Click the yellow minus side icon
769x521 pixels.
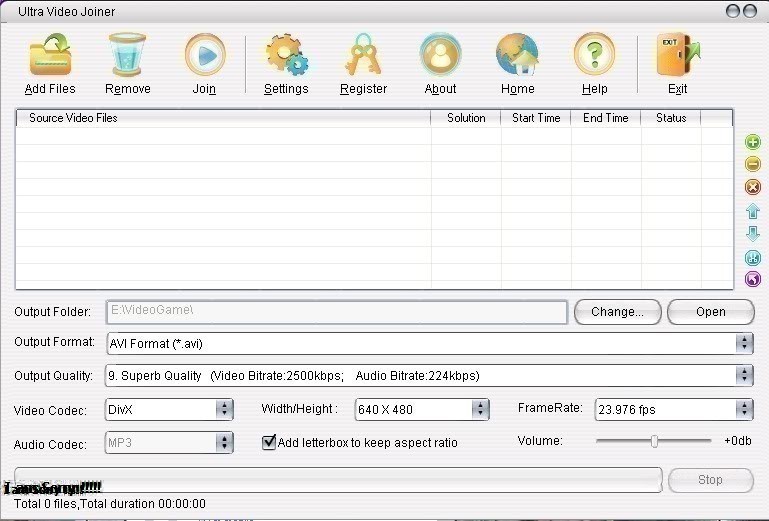(x=753, y=164)
